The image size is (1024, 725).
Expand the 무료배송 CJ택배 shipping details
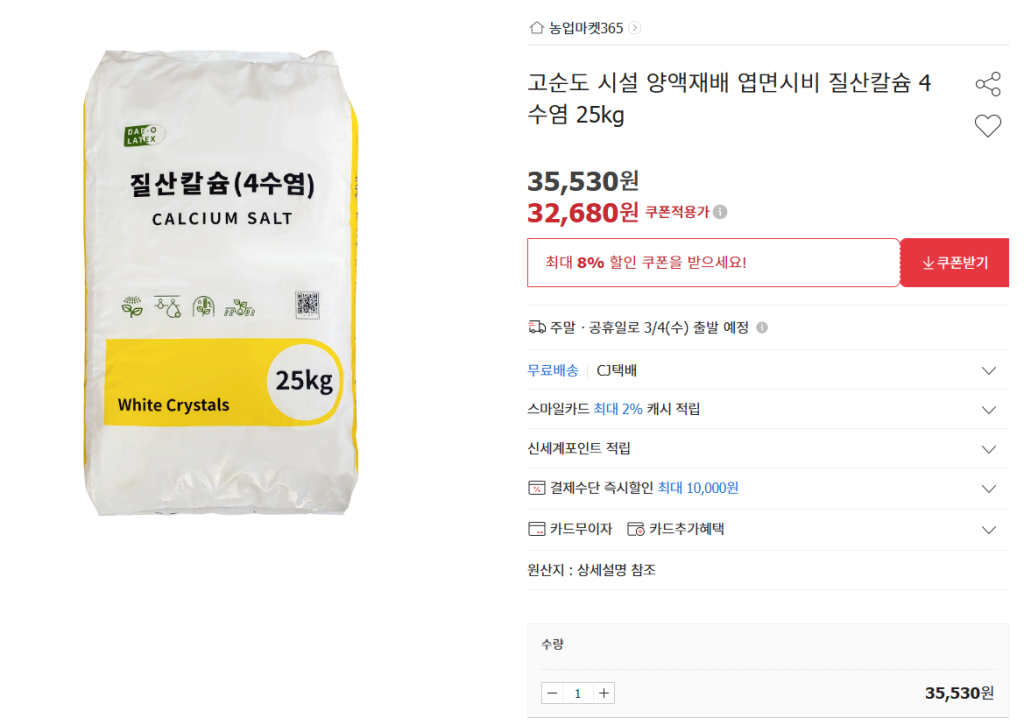[989, 371]
